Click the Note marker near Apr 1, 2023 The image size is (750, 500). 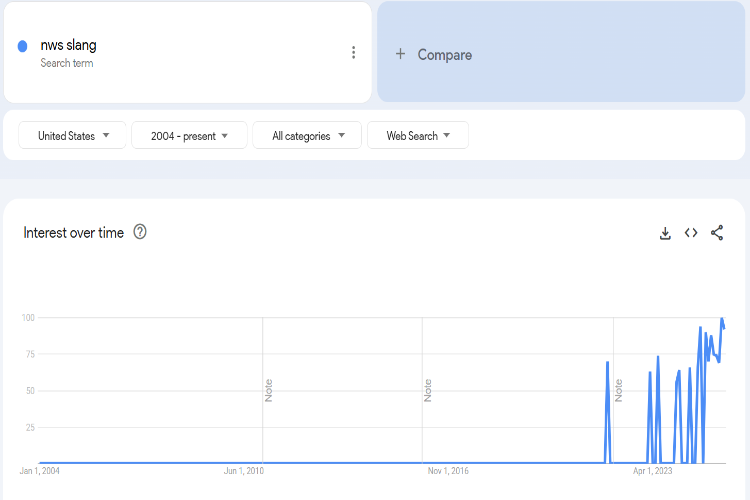click(x=619, y=390)
